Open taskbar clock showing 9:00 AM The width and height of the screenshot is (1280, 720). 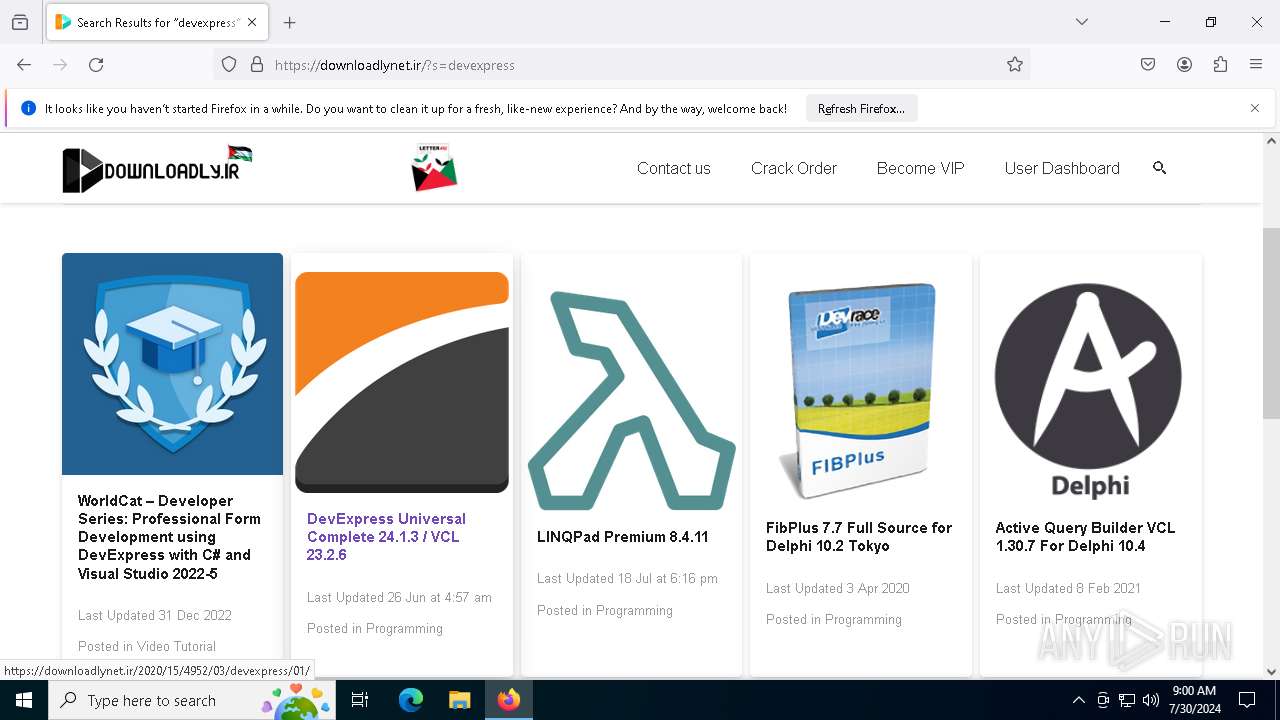(1194, 700)
